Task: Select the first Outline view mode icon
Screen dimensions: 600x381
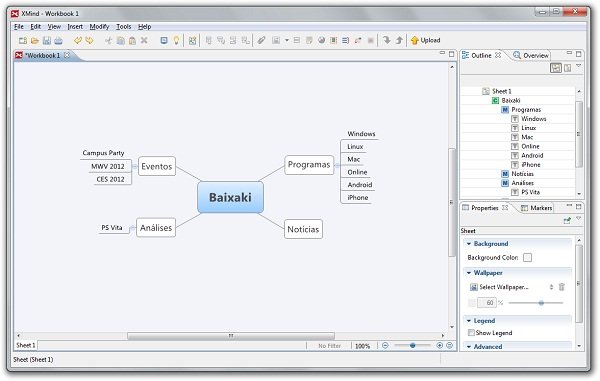Action: click(556, 68)
